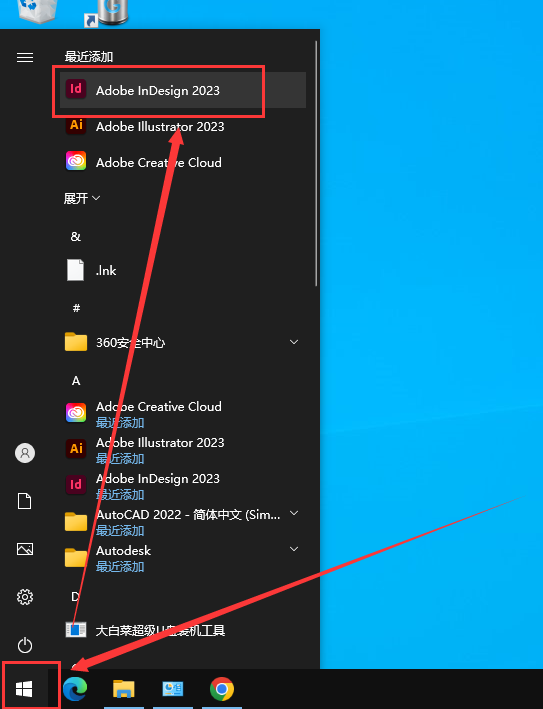
Task: Open Settings gear in Start sidebar
Action: point(25,597)
